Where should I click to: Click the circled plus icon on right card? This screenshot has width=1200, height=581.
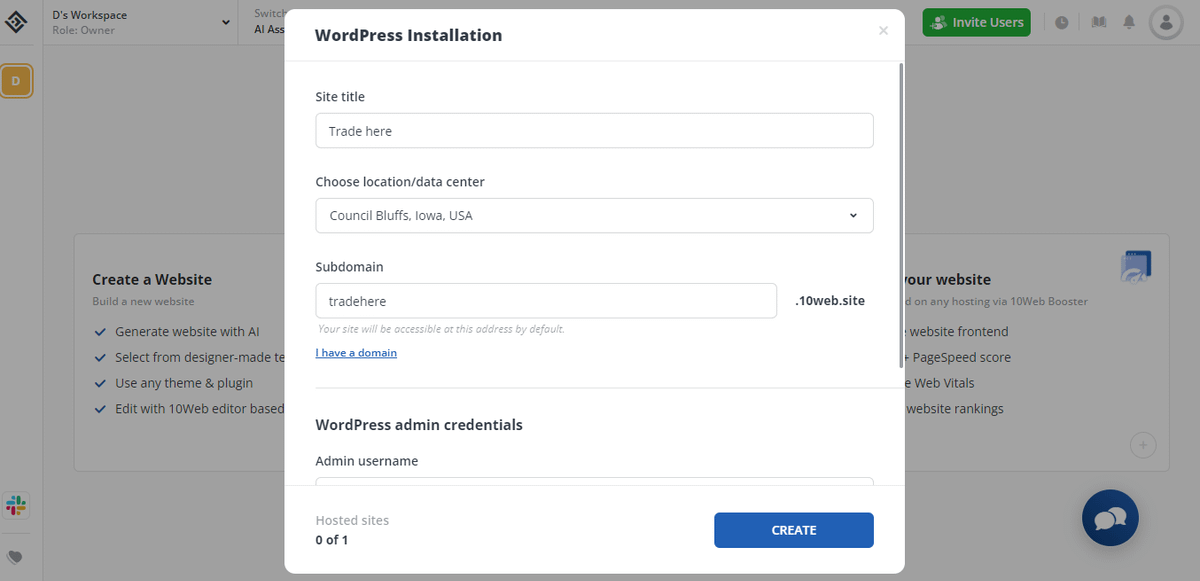click(x=1143, y=445)
